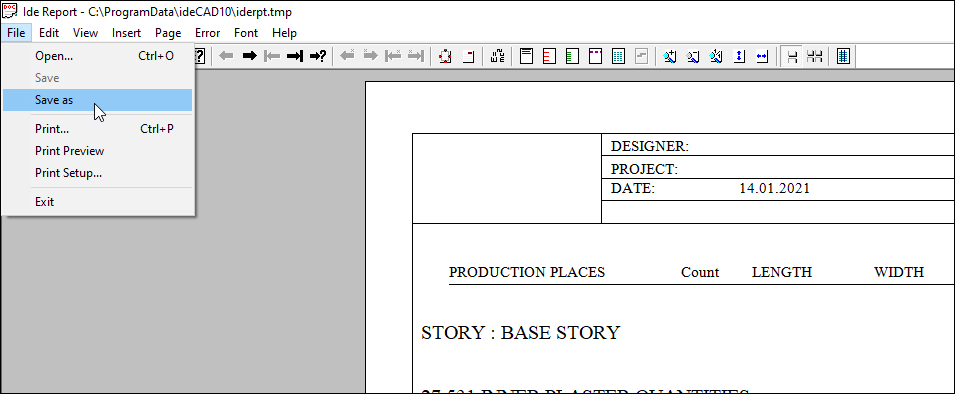
Task: Click grey next error arrow icon
Action: click(x=370, y=56)
